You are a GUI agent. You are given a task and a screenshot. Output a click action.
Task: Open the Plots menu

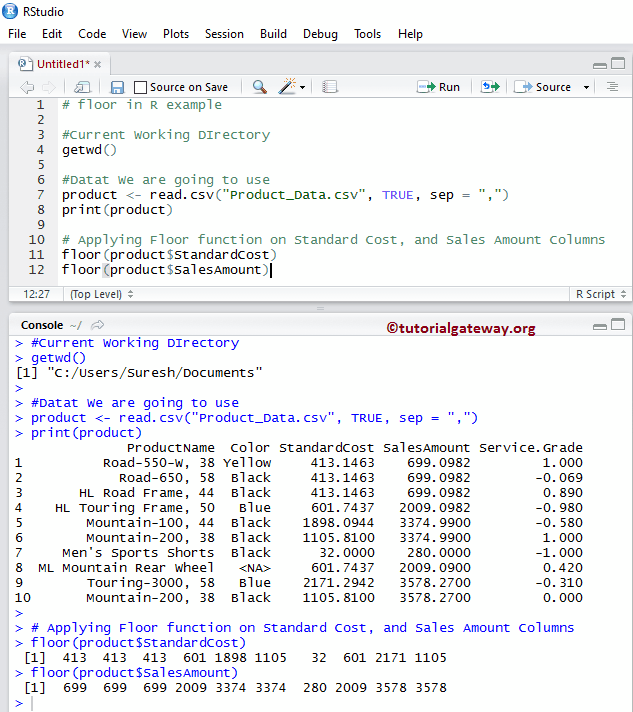[x=176, y=34]
